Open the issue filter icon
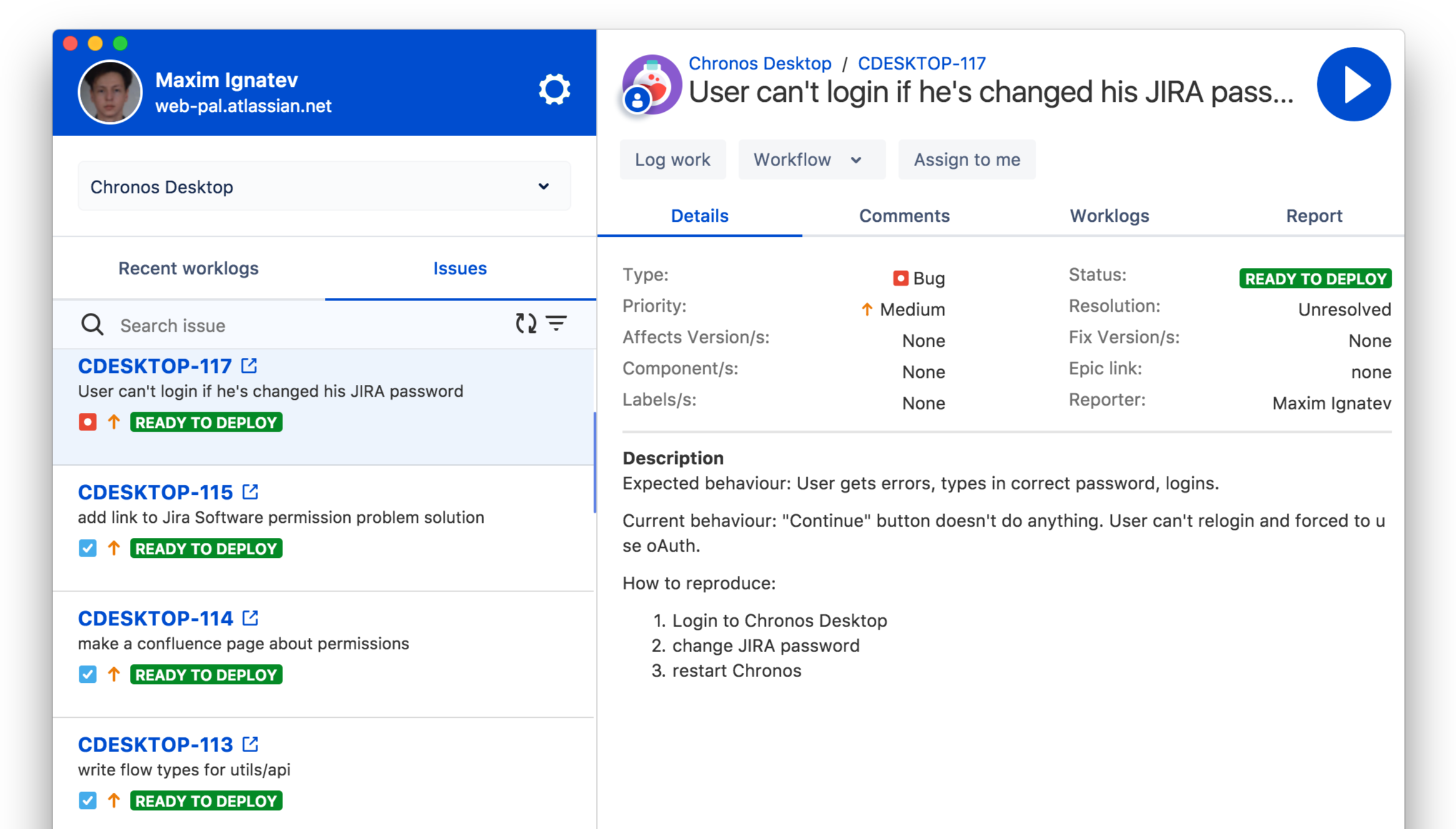This screenshot has width=1456, height=829. click(x=557, y=323)
